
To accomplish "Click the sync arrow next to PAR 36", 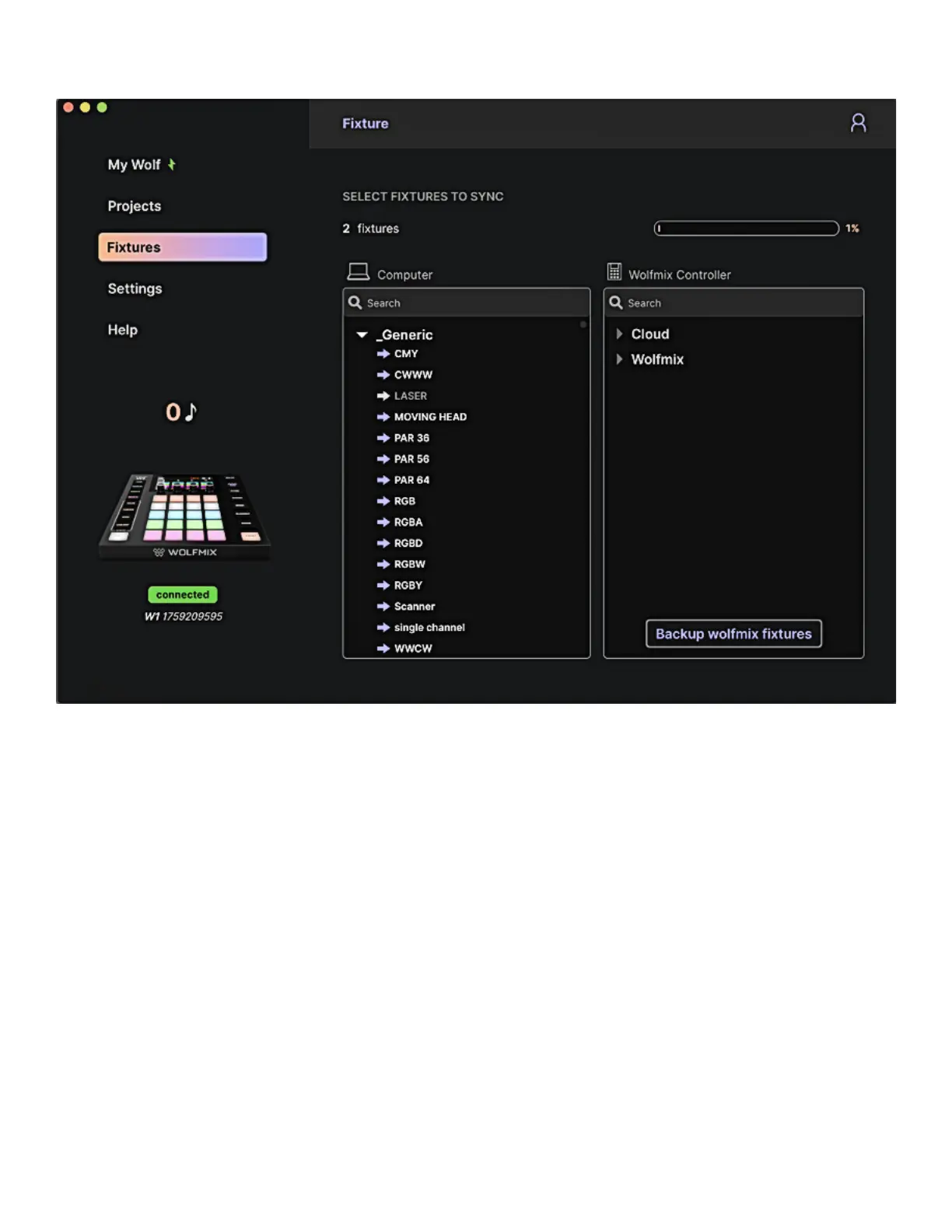I will pos(383,438).
